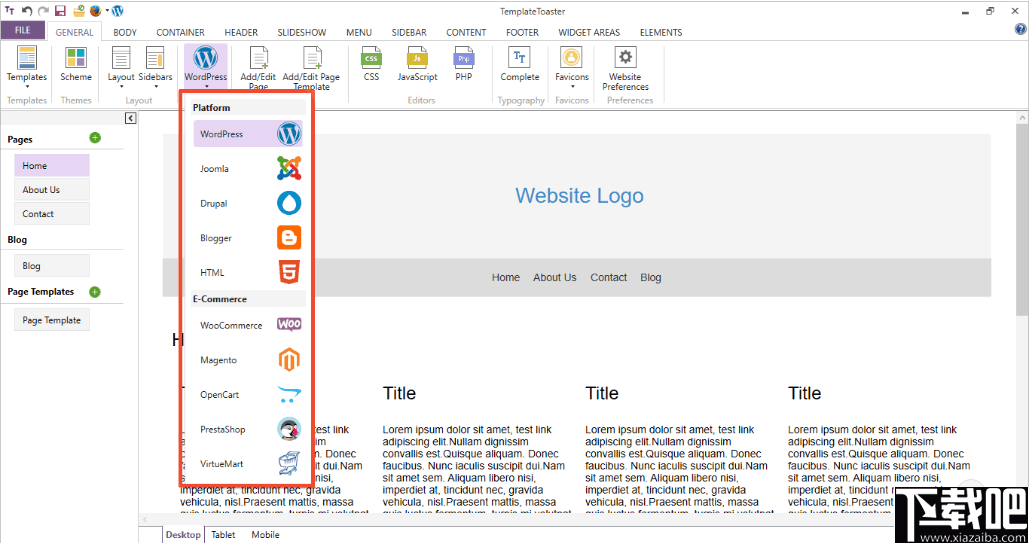Switch to the WIDGET AREAS tab

coord(589,32)
